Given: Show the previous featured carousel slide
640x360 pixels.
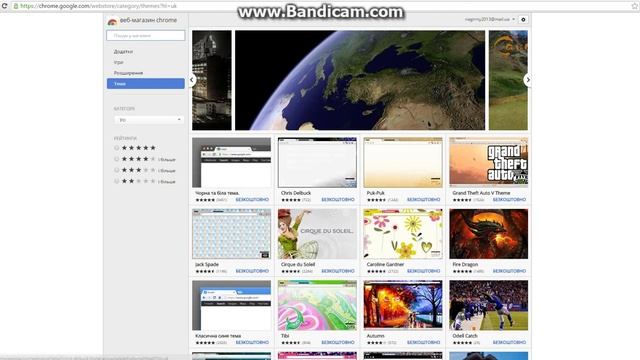Looking at the screenshot, I should tap(192, 80).
